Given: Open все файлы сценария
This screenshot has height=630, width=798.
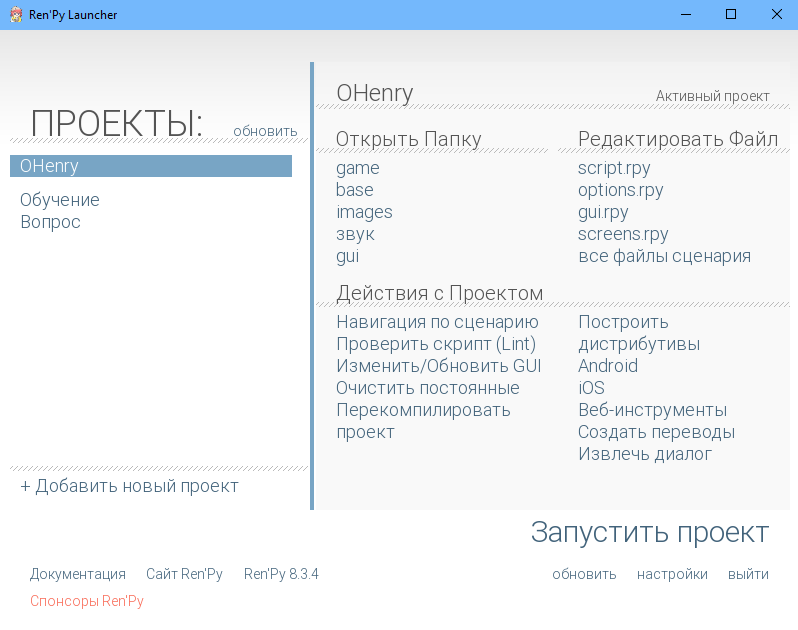Looking at the screenshot, I should pos(664,256).
